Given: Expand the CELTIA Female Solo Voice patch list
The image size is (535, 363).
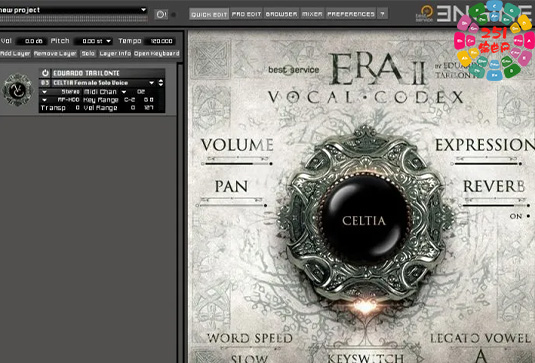Looking at the screenshot, I should [151, 83].
